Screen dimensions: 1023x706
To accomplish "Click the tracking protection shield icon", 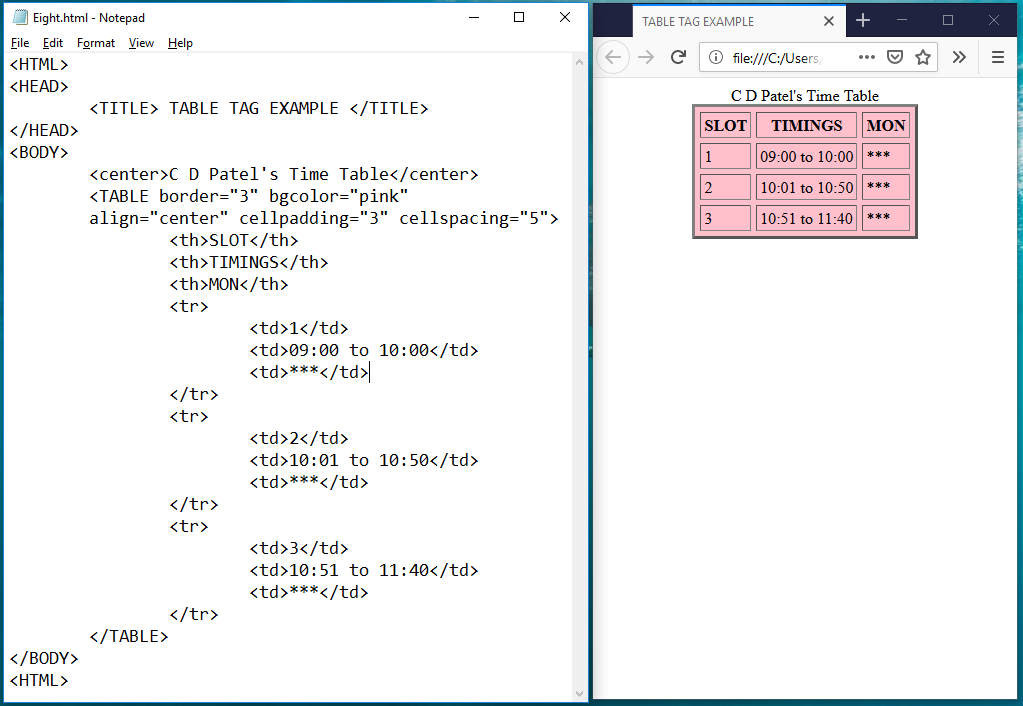I will [x=894, y=57].
